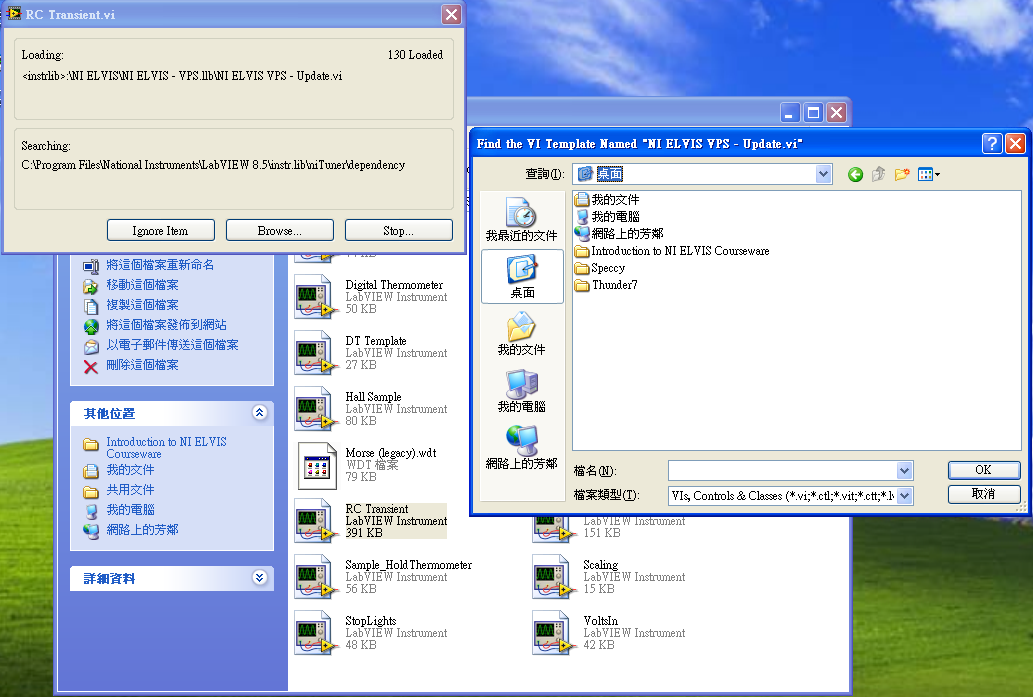Create new folder via toolbar icon
This screenshot has width=1033, height=697.
[902, 175]
